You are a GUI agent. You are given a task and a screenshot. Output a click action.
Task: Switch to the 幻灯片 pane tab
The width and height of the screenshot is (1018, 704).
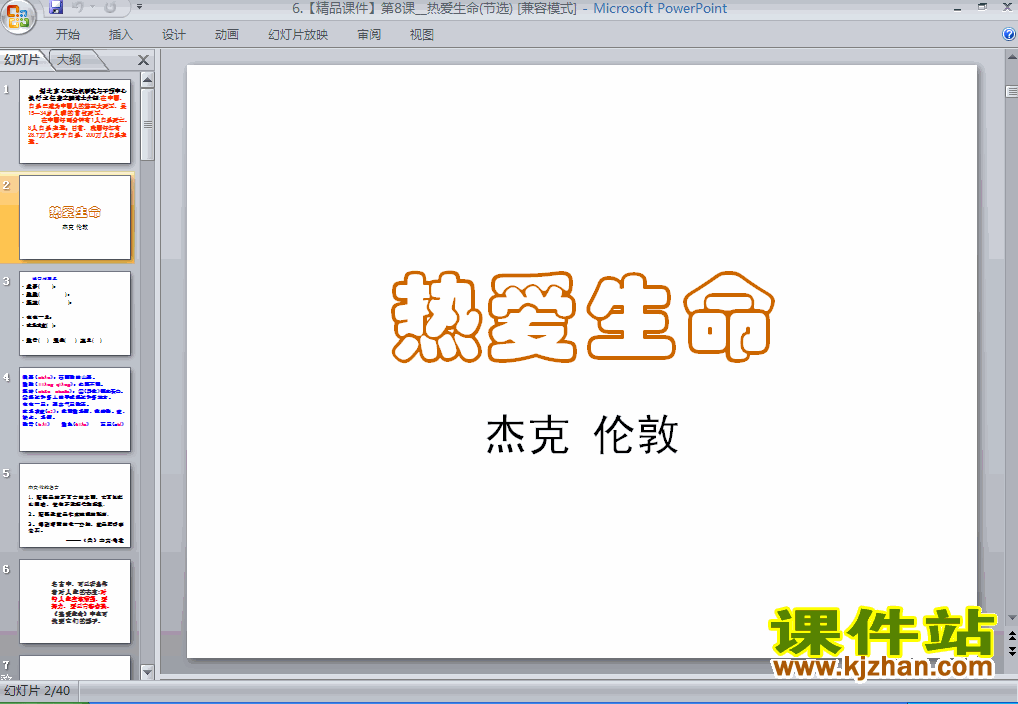(22, 60)
